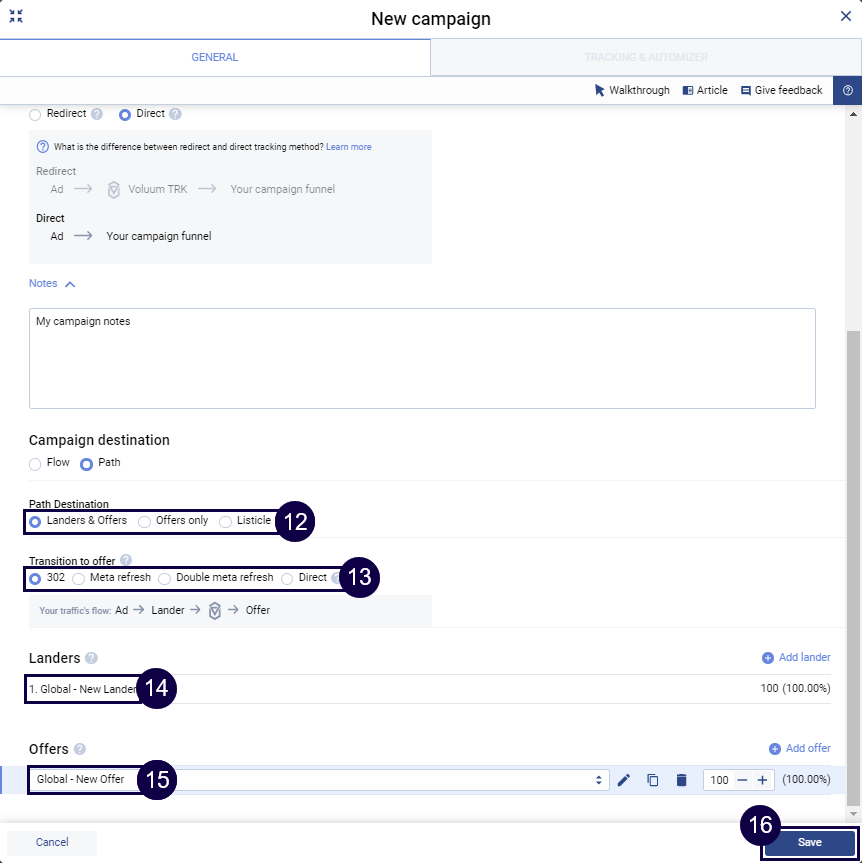Click the help icon next to Offers heading
Image resolution: width=862 pixels, height=863 pixels.
[80, 749]
